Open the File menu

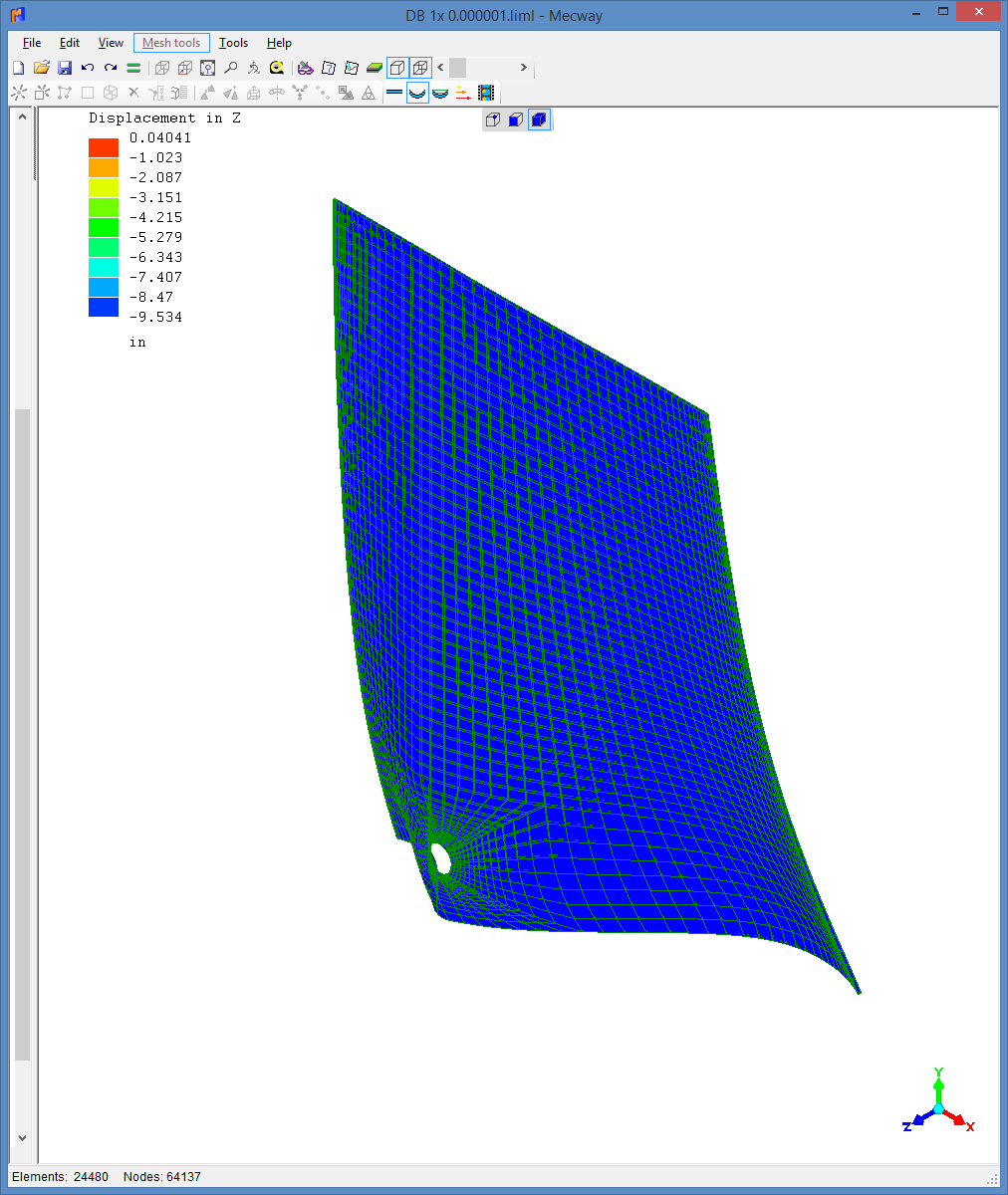32,43
